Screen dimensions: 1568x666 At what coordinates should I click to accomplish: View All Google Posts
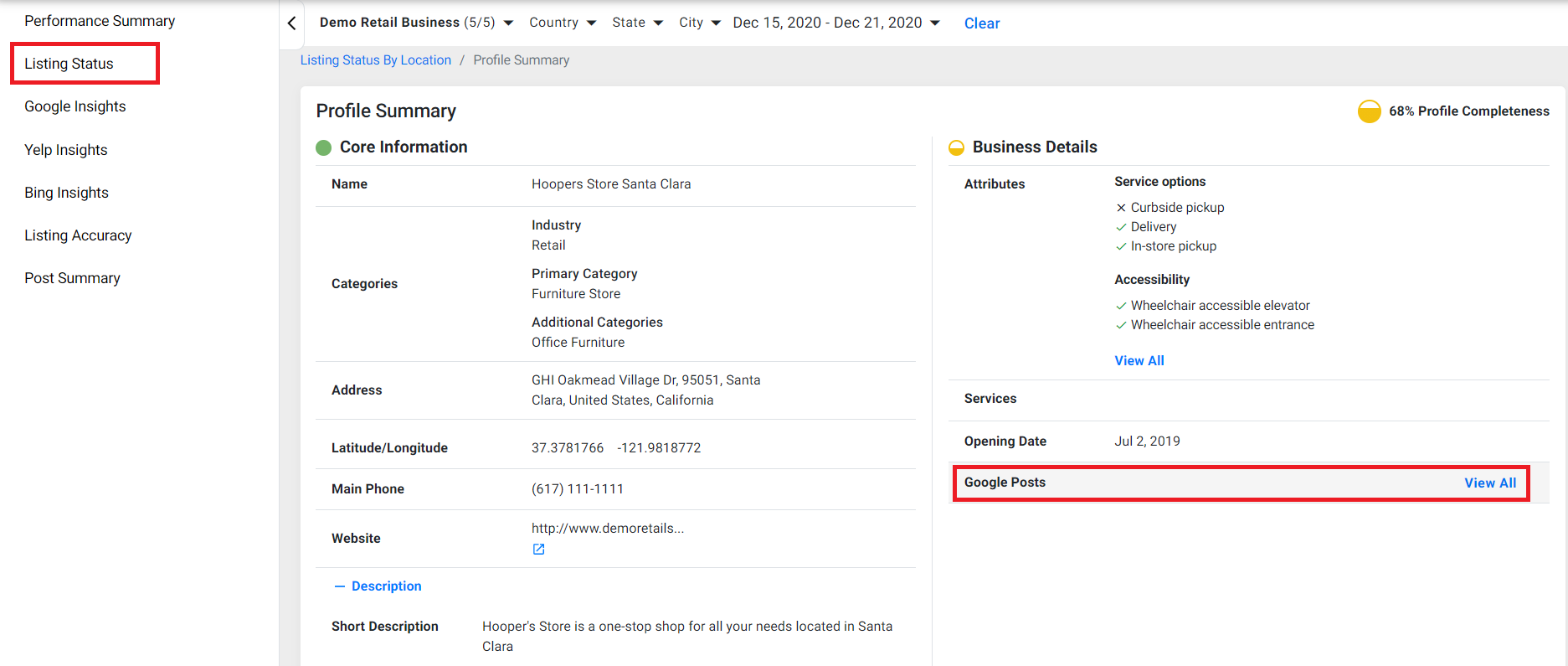(x=1490, y=483)
